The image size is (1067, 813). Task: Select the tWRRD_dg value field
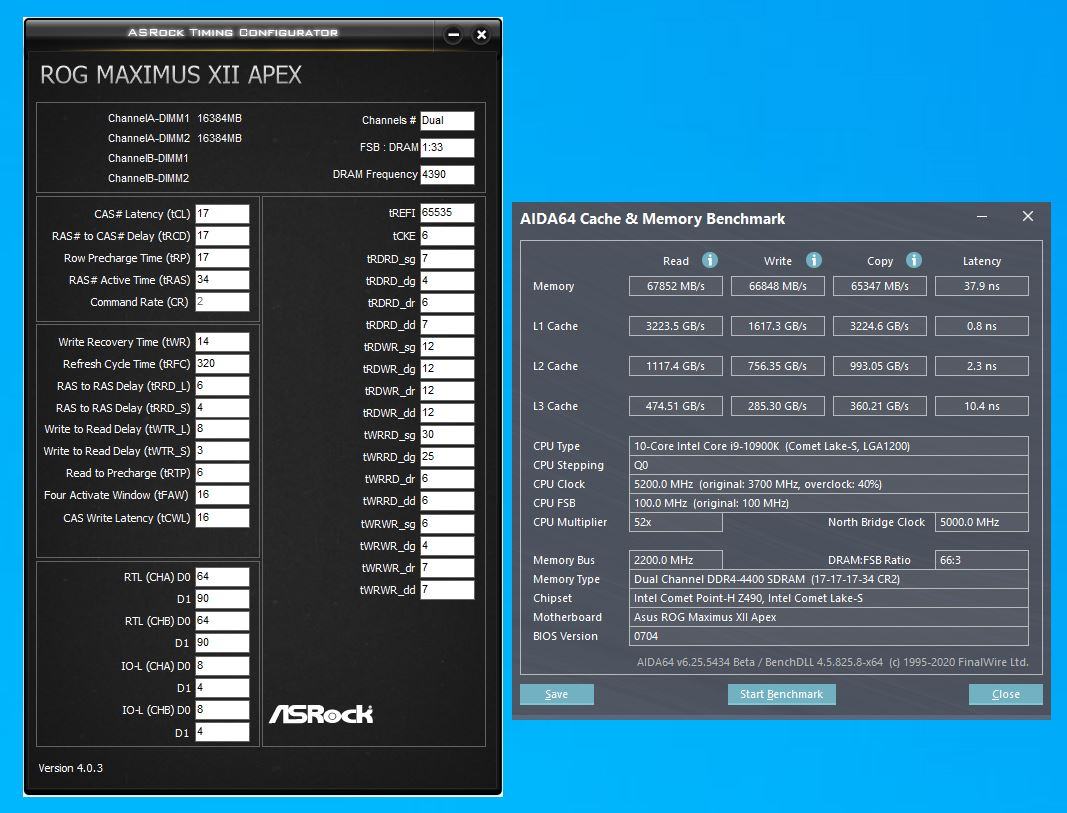(447, 457)
